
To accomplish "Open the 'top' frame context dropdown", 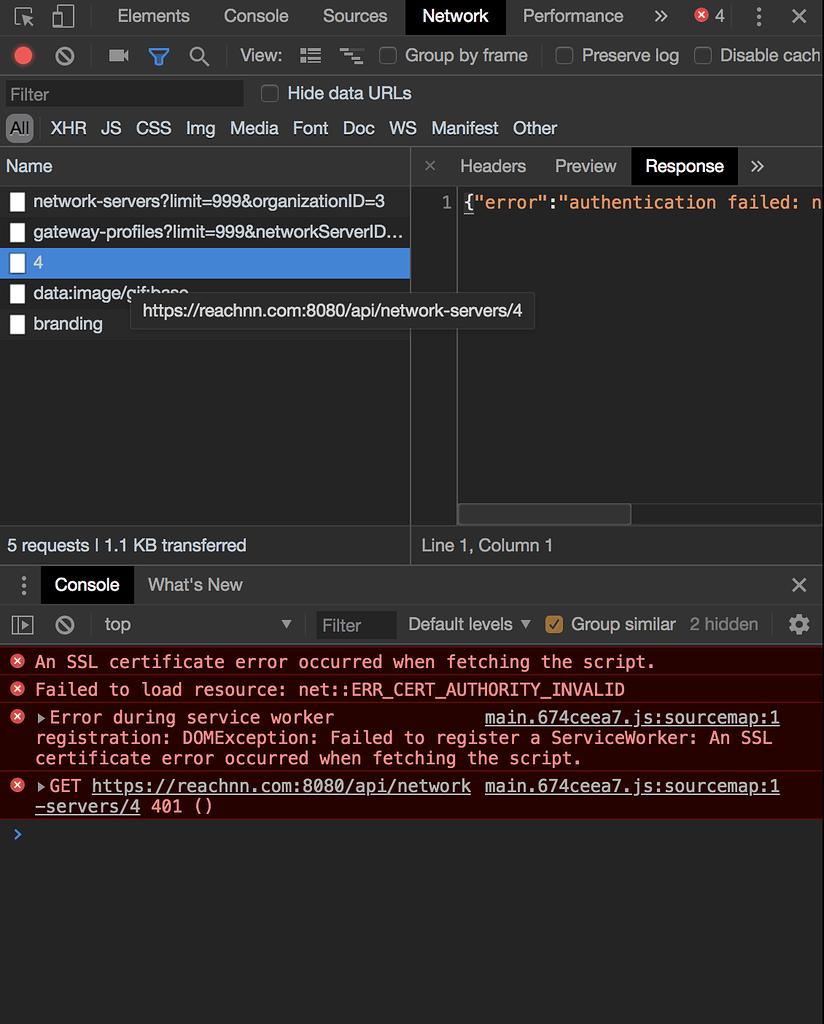I will tap(195, 624).
